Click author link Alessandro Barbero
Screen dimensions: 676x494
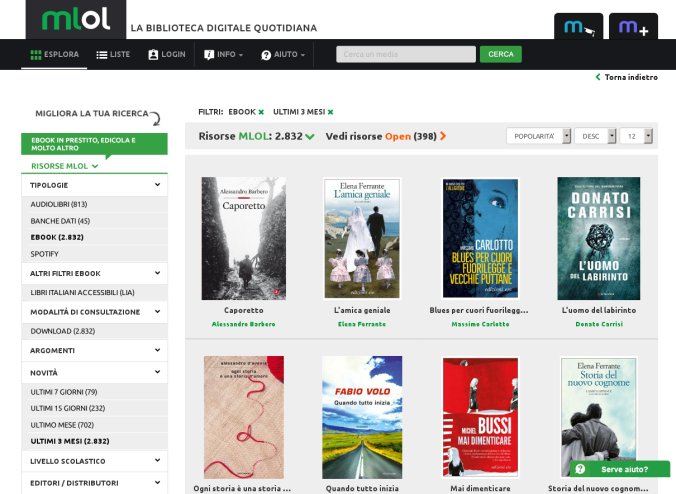click(x=244, y=324)
